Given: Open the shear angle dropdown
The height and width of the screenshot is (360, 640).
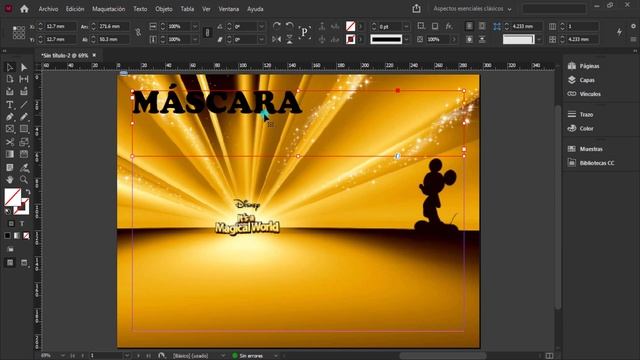Looking at the screenshot, I should (262, 39).
